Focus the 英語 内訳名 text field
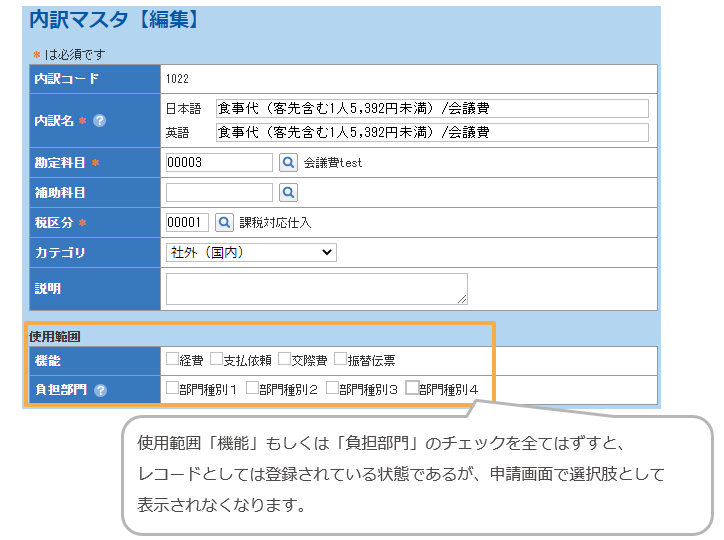 432,132
